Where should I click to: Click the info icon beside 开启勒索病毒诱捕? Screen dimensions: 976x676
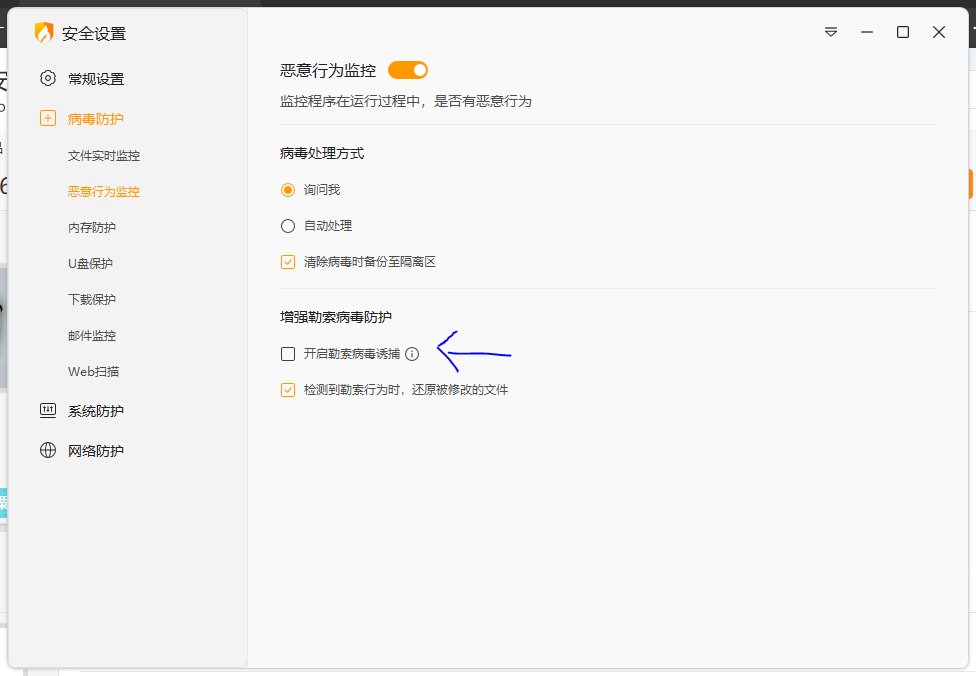pyautogui.click(x=412, y=354)
